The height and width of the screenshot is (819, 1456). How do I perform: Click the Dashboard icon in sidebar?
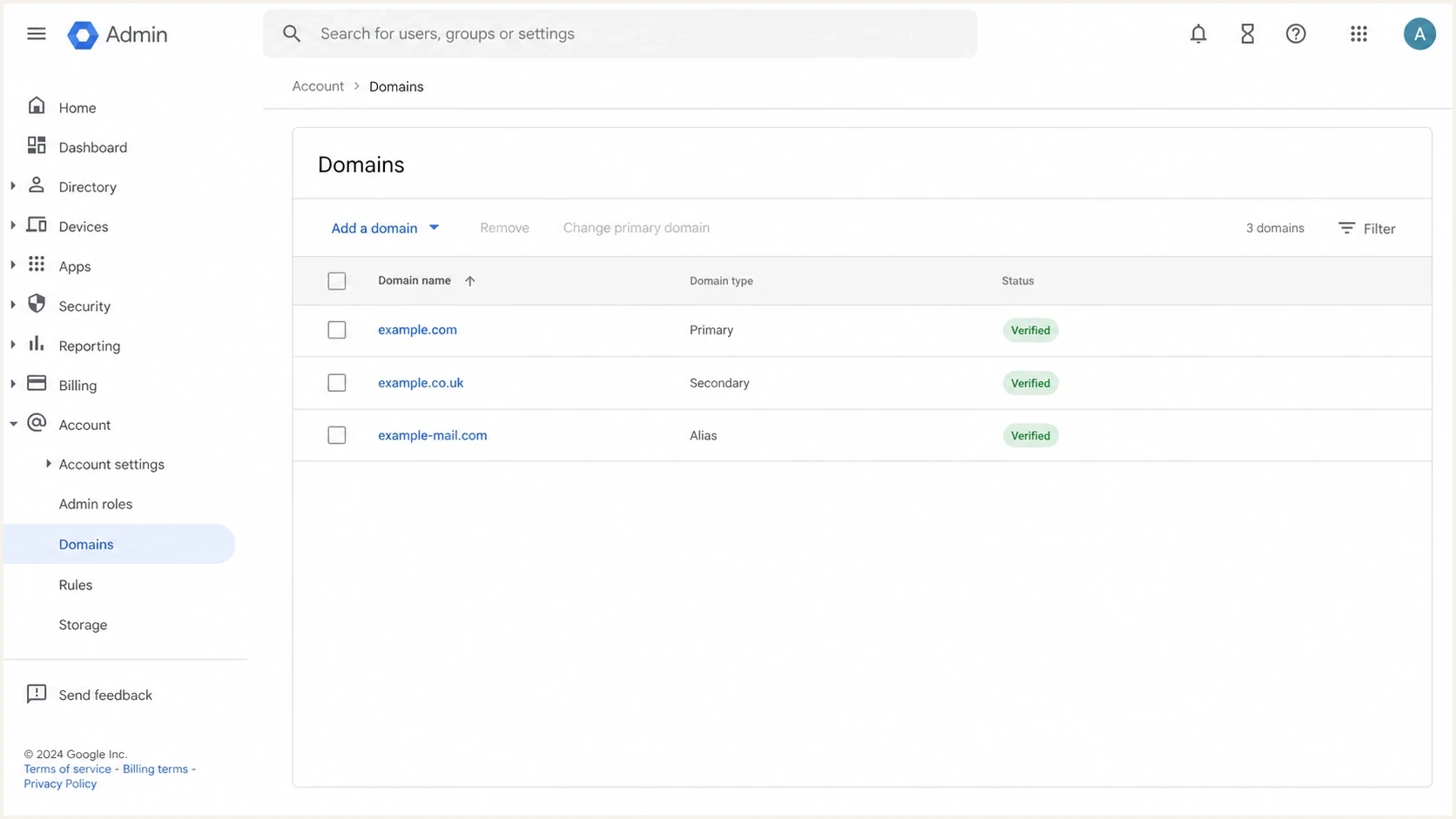point(37,145)
